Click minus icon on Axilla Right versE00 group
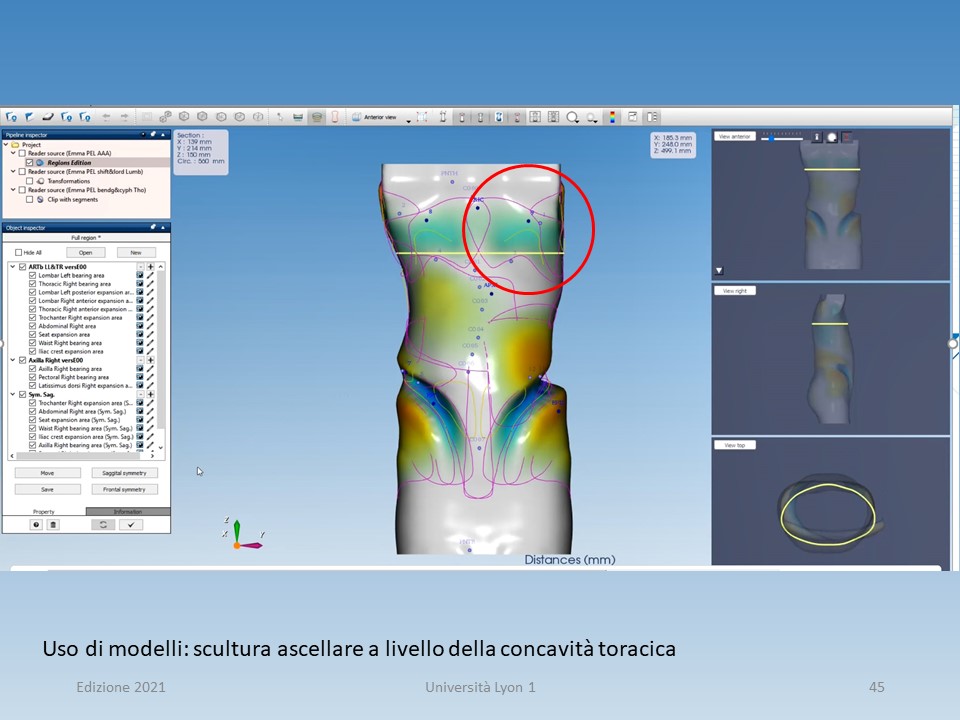This screenshot has width=960, height=720. 140,361
